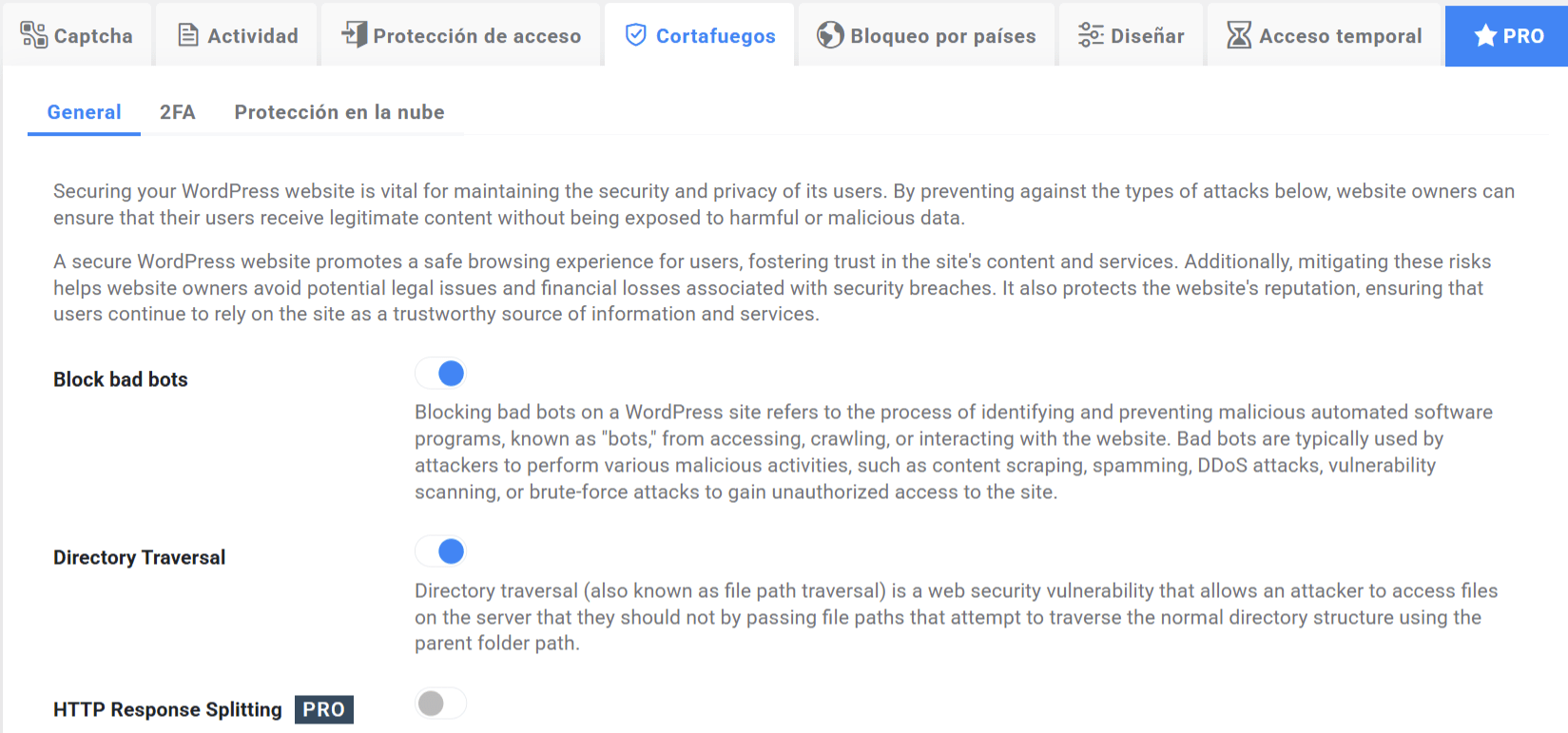Image resolution: width=1568 pixels, height=733 pixels.
Task: Select the General sub-tab
Action: point(84,112)
